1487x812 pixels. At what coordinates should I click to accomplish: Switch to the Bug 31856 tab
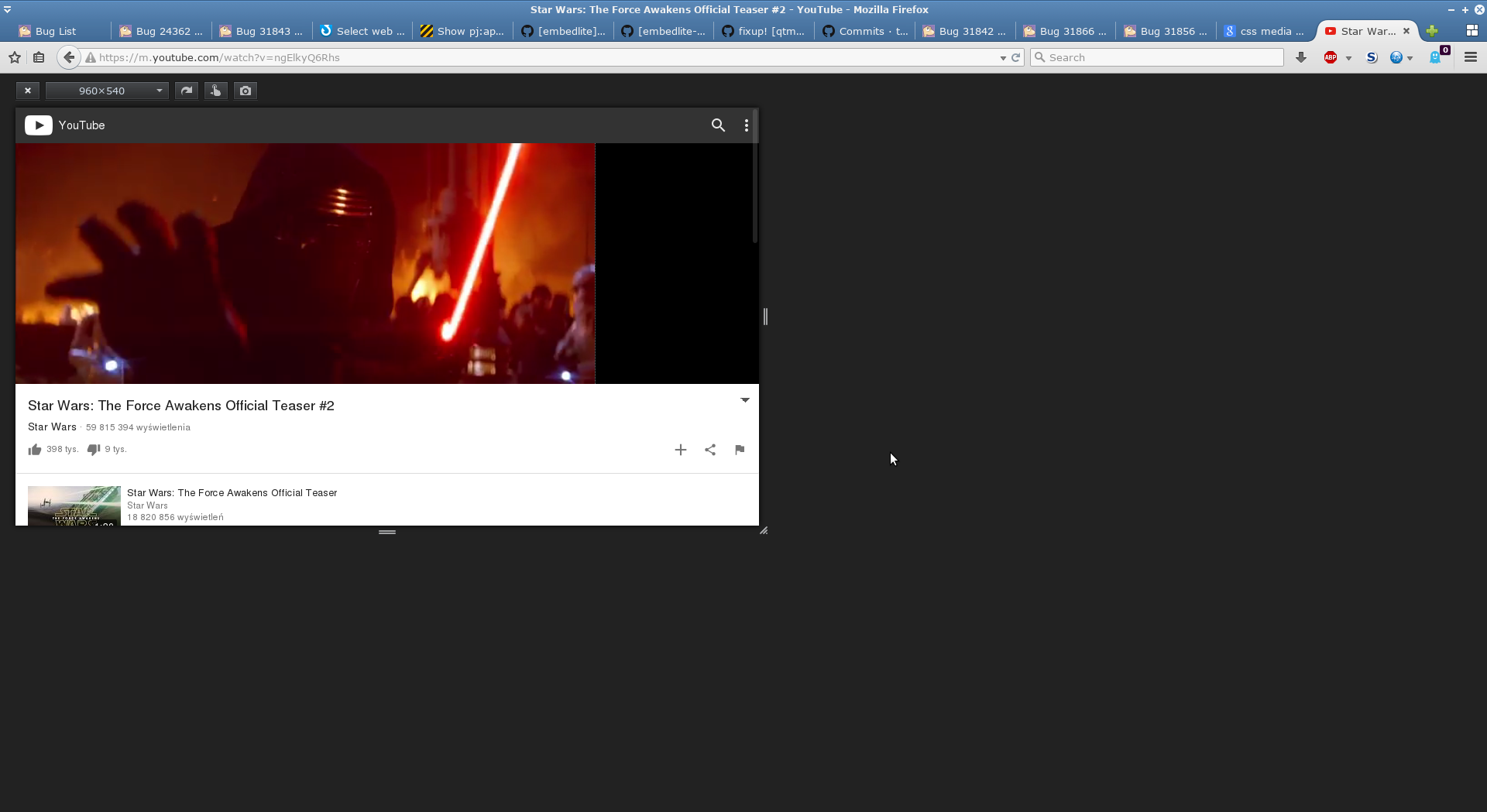pos(1166,31)
